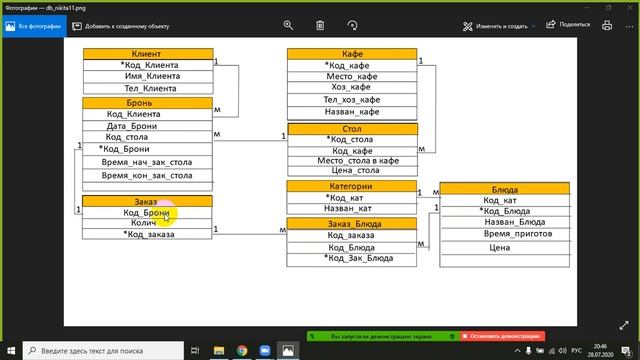Click the *Код_Брони field in Бронь

click(147, 149)
